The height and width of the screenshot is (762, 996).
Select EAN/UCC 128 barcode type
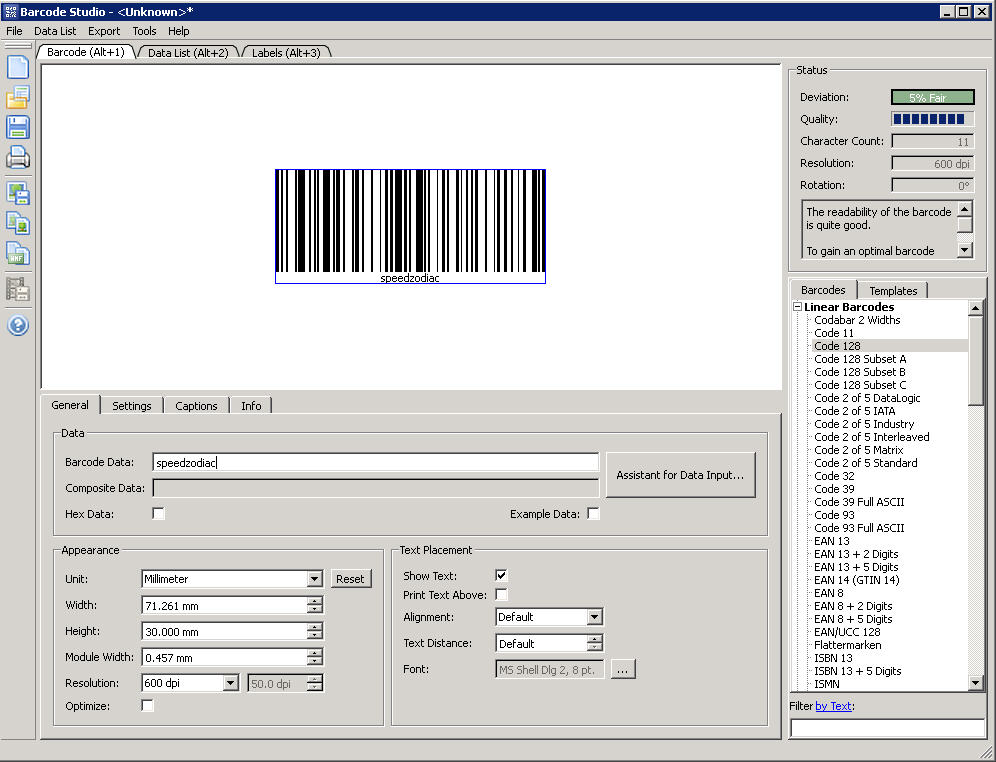pos(847,632)
